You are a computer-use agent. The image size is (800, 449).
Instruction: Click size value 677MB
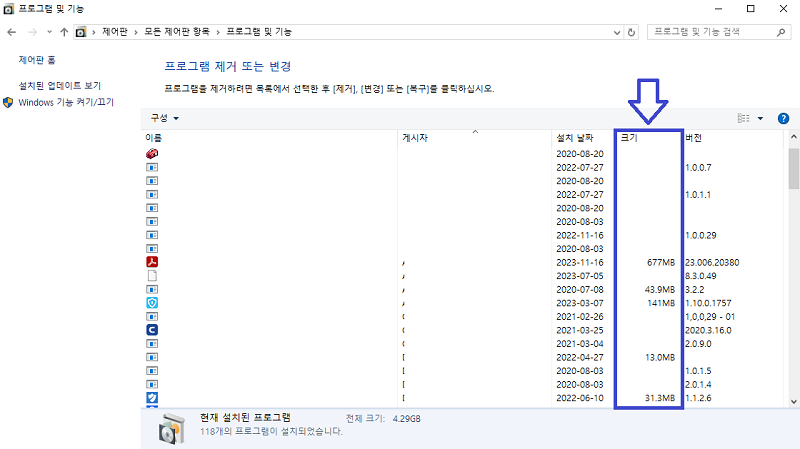point(661,262)
